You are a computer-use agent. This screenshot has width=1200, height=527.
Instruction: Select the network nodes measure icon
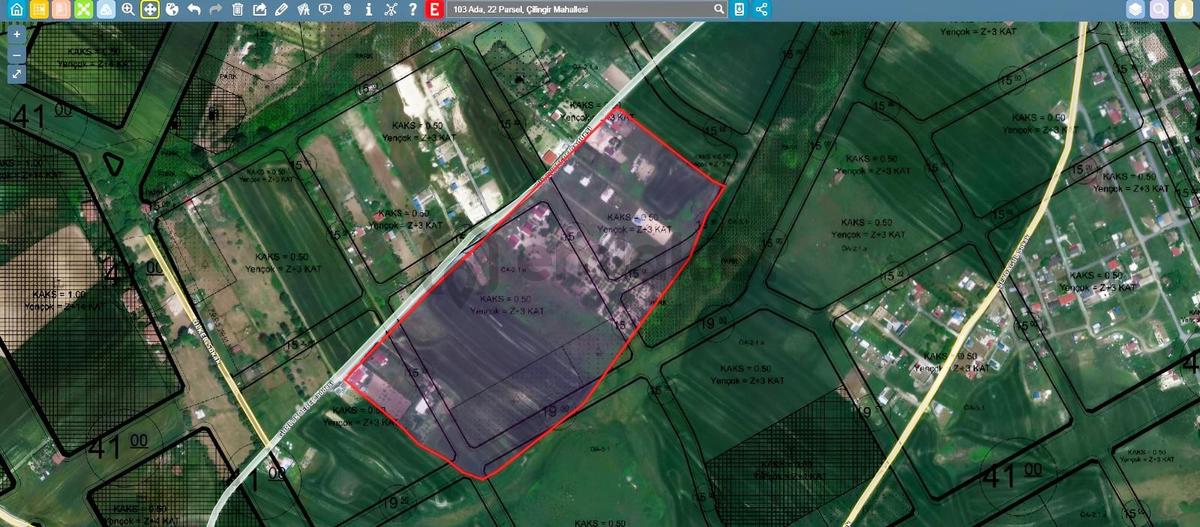(x=390, y=9)
